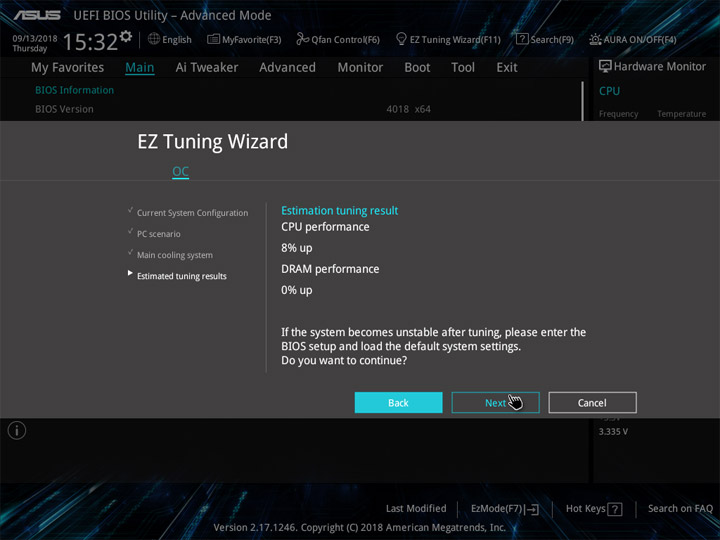Select Current System Configuration step
Viewport: 720px width, 540px height.
[192, 213]
